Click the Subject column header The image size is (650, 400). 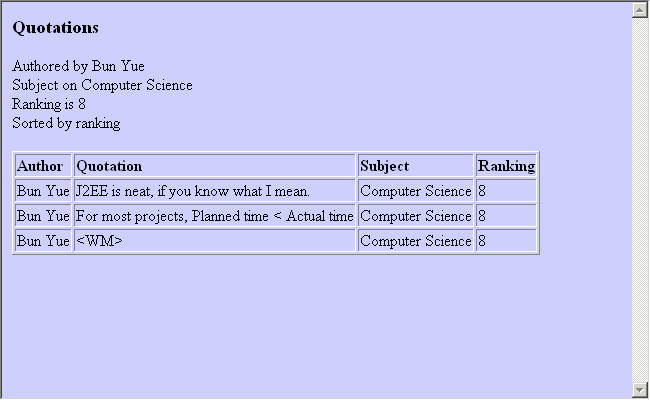tap(384, 166)
